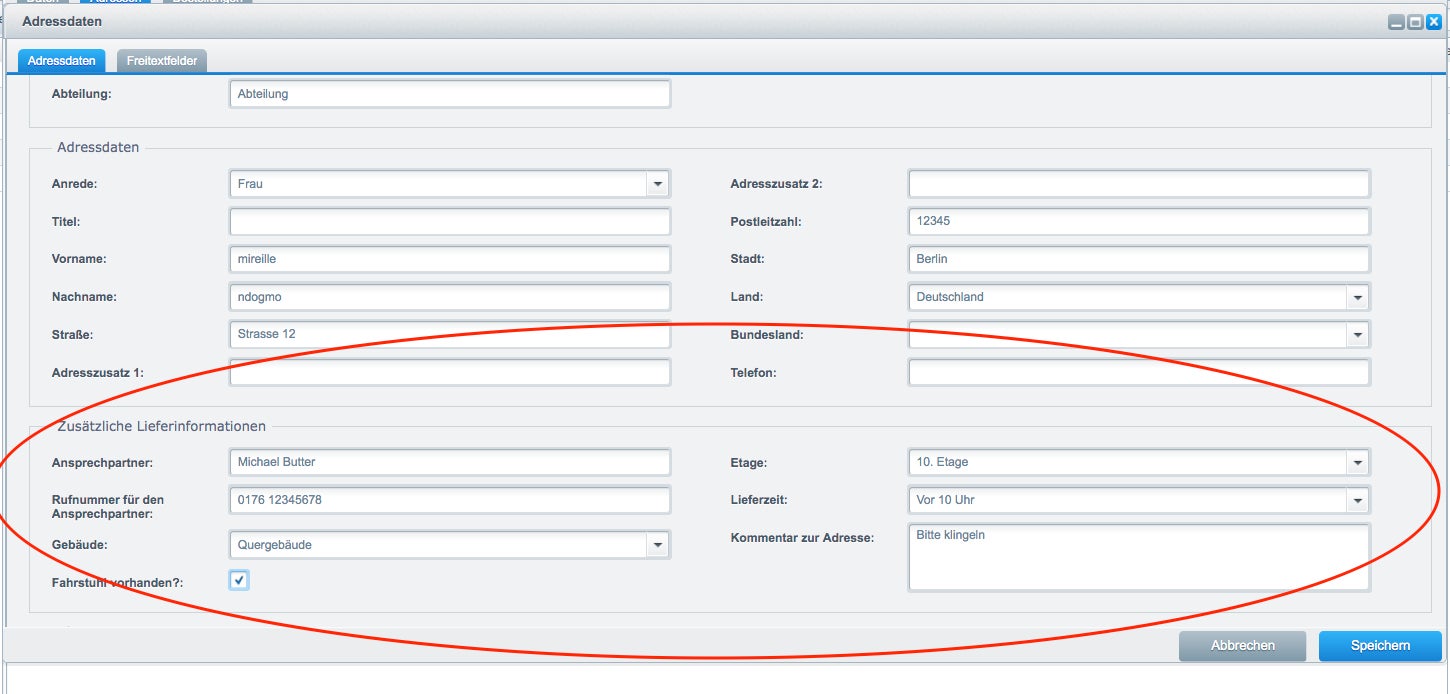Open the Lieferzeit dropdown arrow
The width and height of the screenshot is (1450, 694).
pyautogui.click(x=1357, y=500)
